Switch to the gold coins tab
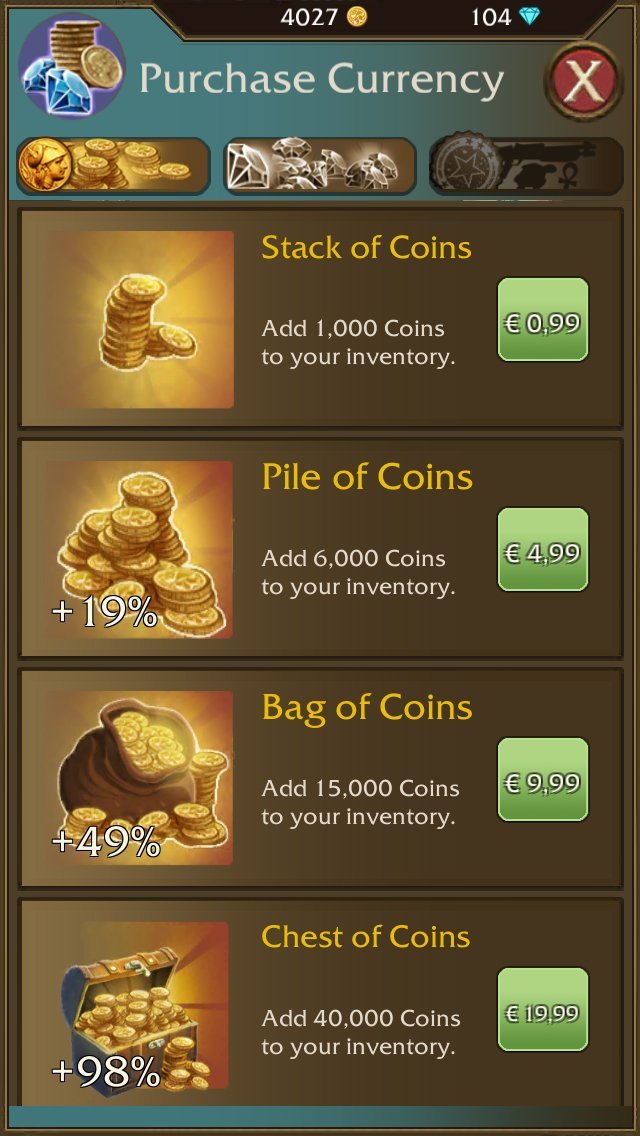640x1136 pixels. coord(114,166)
